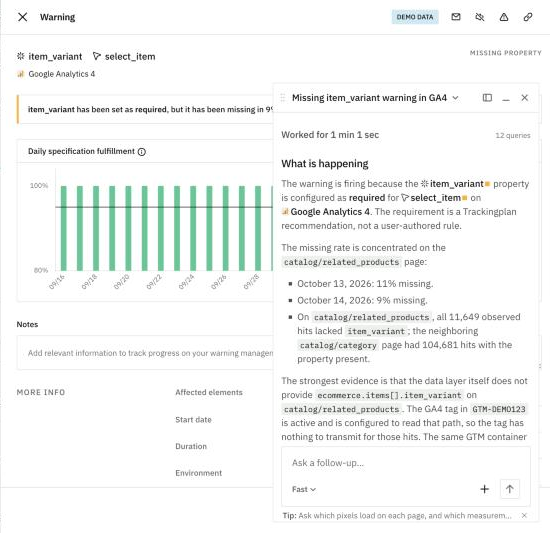Click the GTM-DEMO123 code tag

coord(499,409)
